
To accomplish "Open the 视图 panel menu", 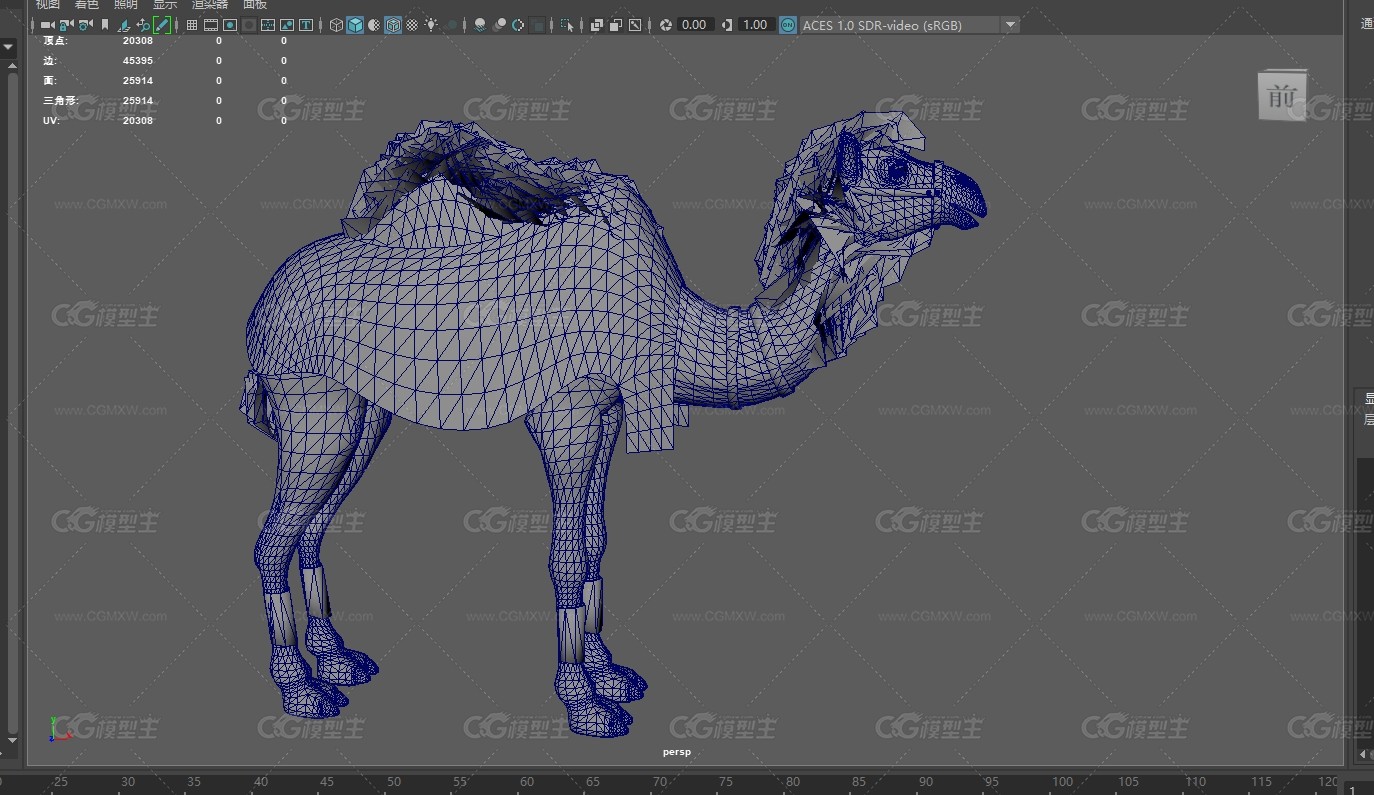I will point(47,5).
